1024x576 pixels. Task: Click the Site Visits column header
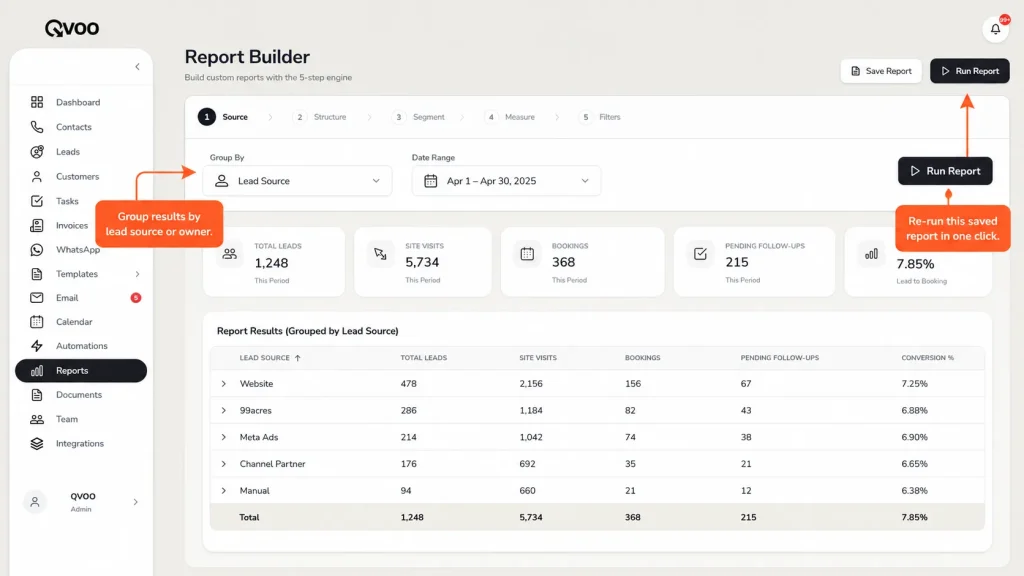pos(537,358)
